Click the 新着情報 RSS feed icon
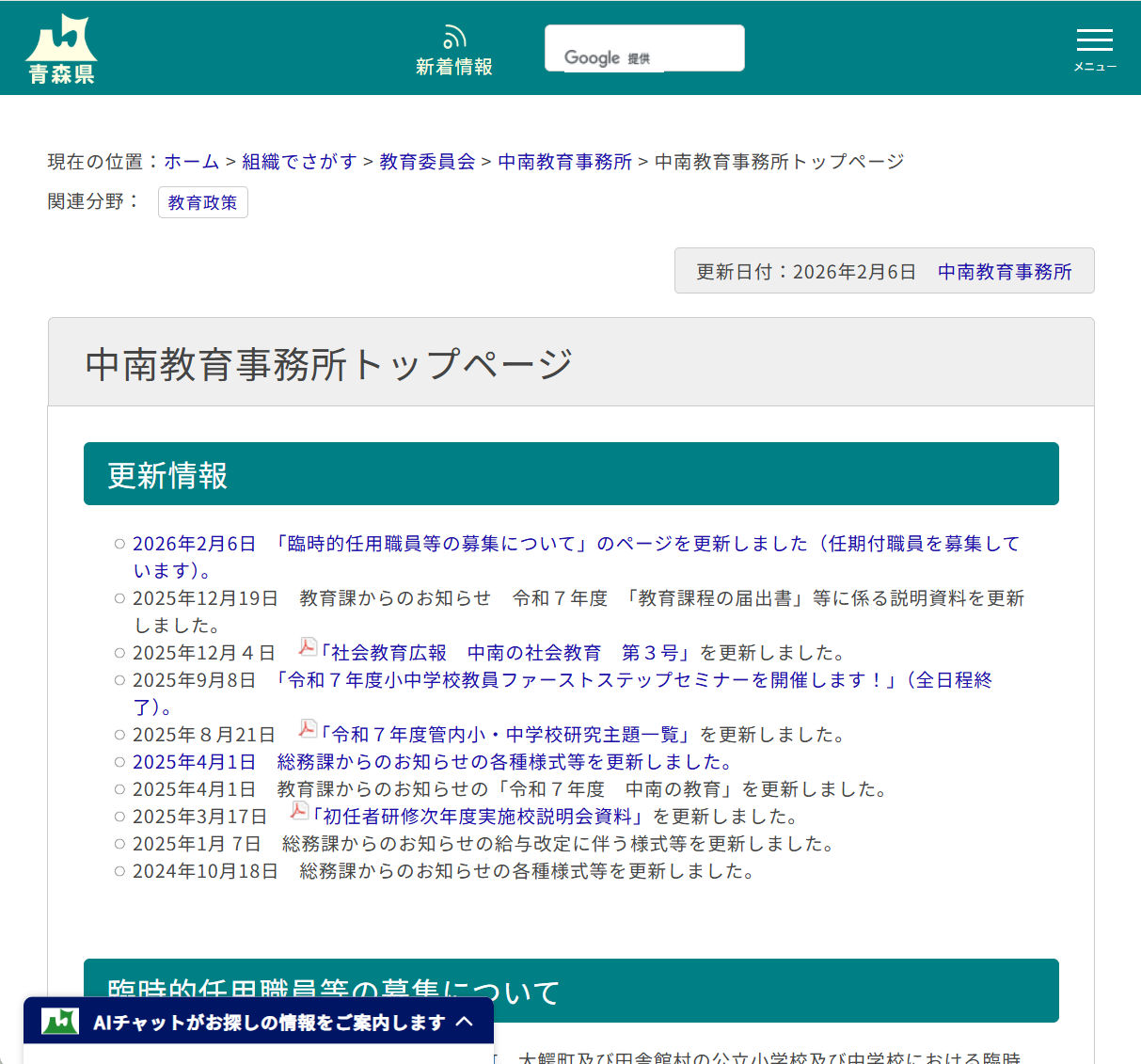The height and width of the screenshot is (1064, 1141). (454, 36)
